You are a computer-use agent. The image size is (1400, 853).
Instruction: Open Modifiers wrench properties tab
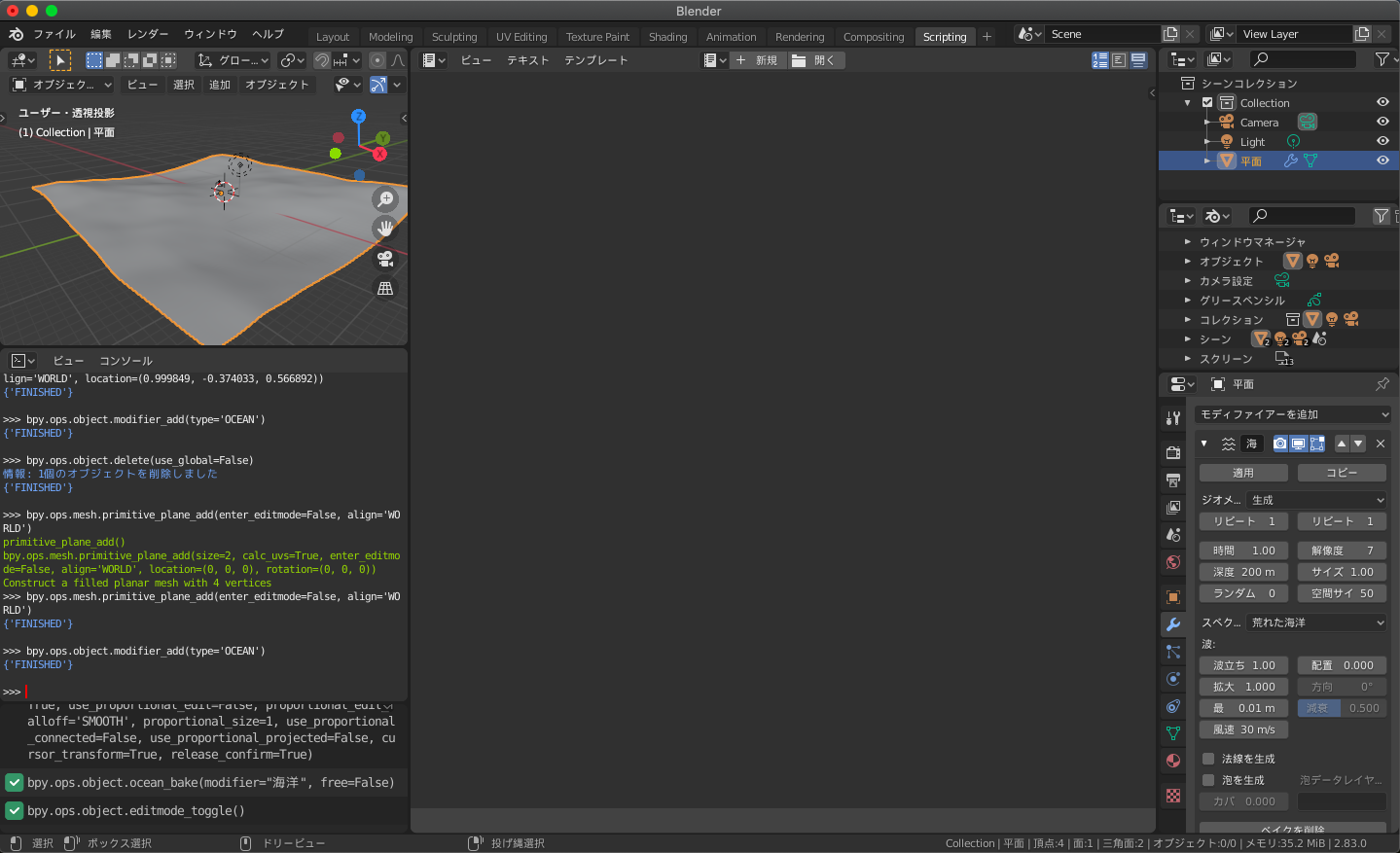tap(1173, 624)
